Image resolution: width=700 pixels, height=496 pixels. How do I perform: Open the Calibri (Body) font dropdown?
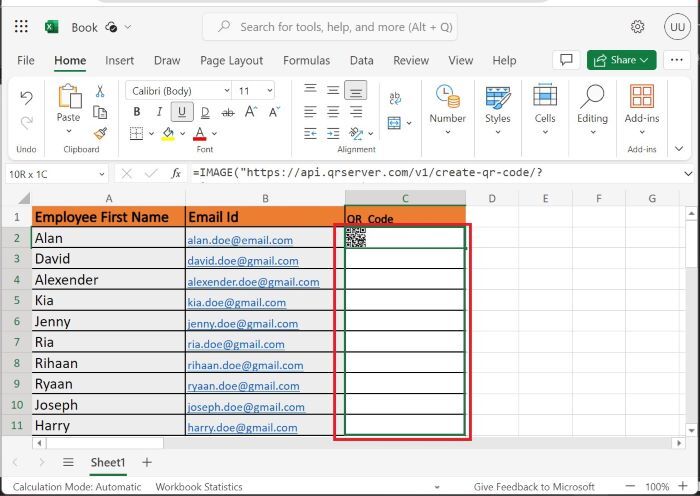tap(226, 91)
